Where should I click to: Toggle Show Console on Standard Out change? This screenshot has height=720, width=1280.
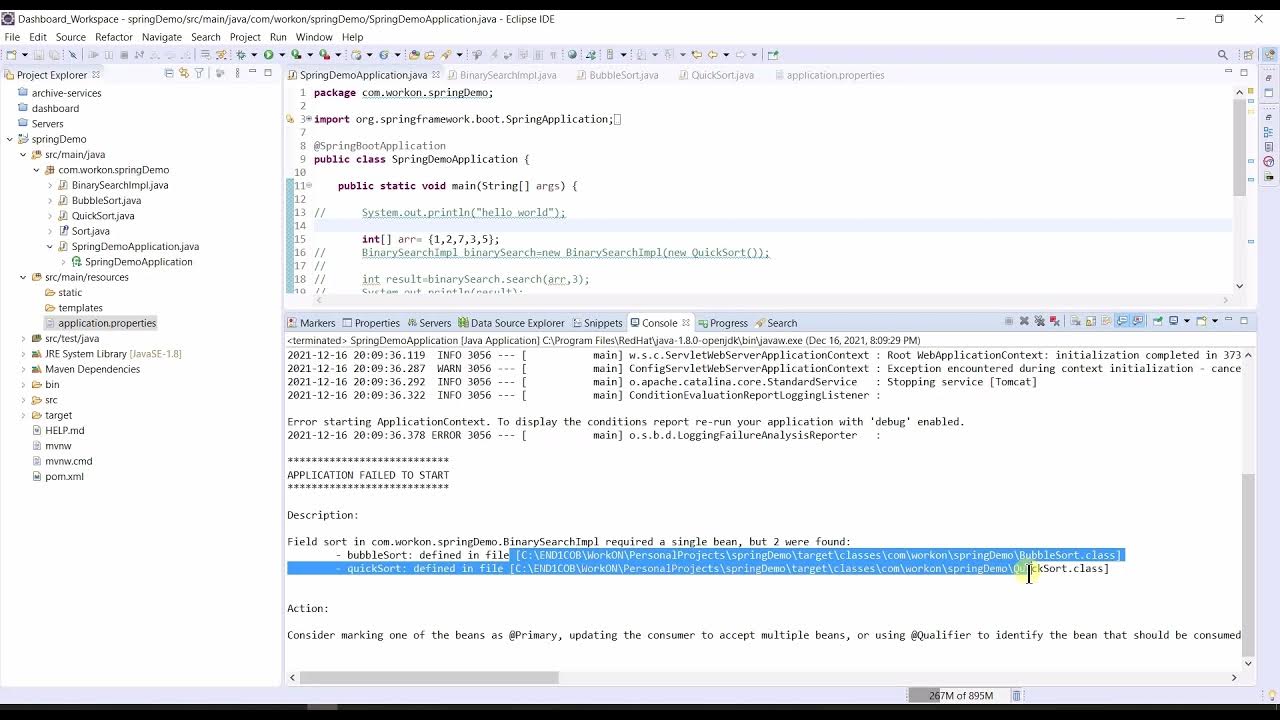(x=1122, y=322)
